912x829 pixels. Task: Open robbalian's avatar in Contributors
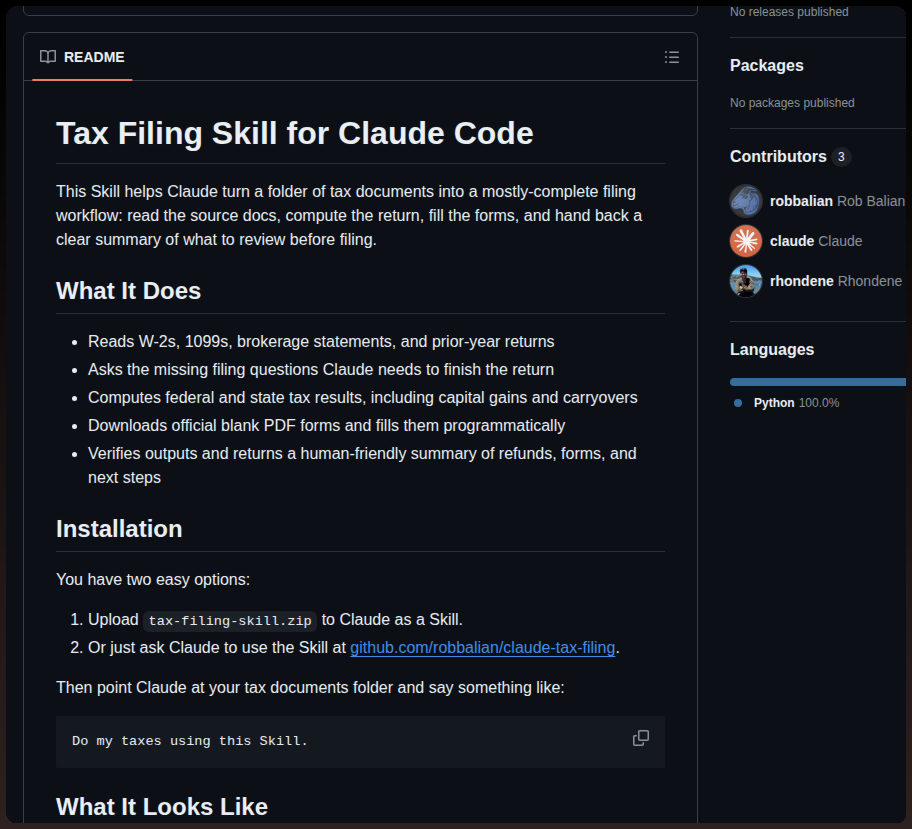coord(746,201)
